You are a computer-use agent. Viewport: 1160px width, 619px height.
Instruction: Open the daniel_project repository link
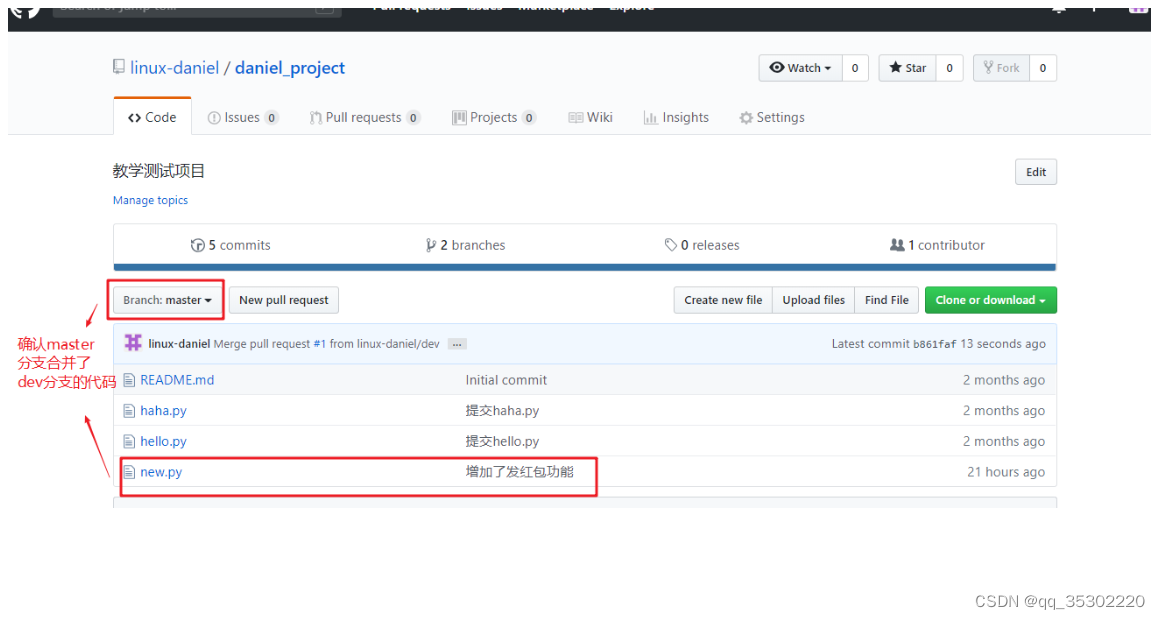(290, 68)
